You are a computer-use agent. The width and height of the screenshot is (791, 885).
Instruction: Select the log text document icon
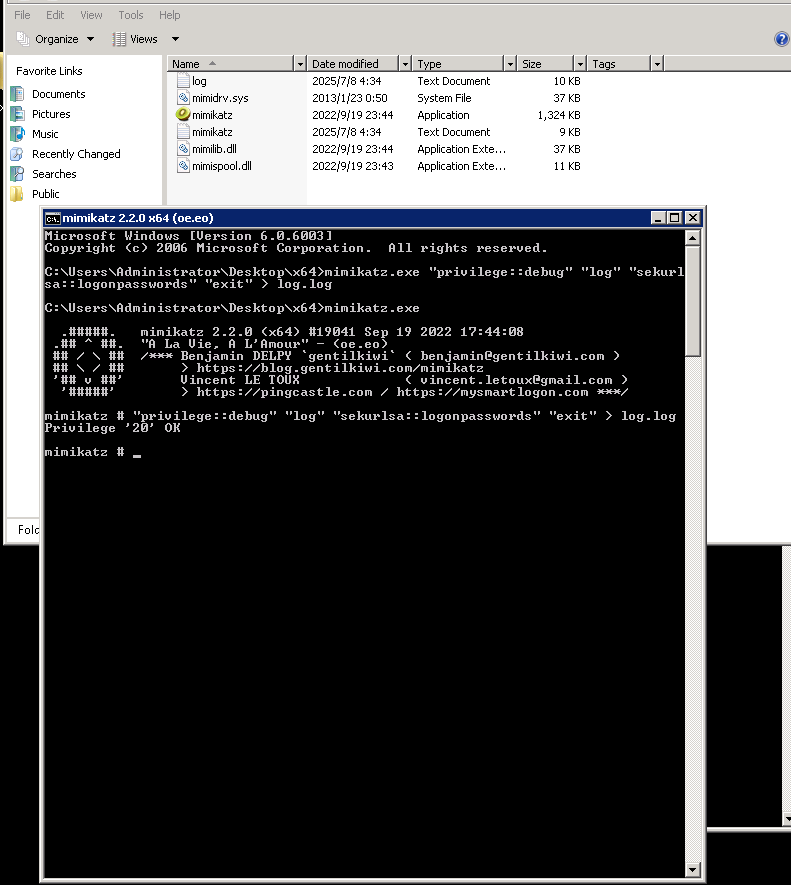tap(183, 80)
